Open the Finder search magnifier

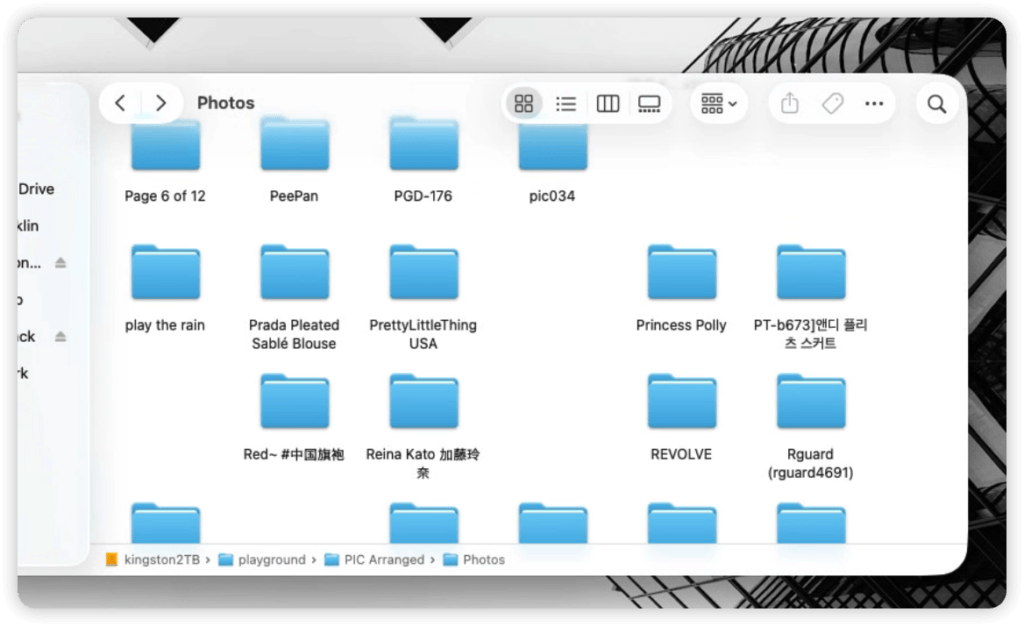pyautogui.click(x=937, y=104)
